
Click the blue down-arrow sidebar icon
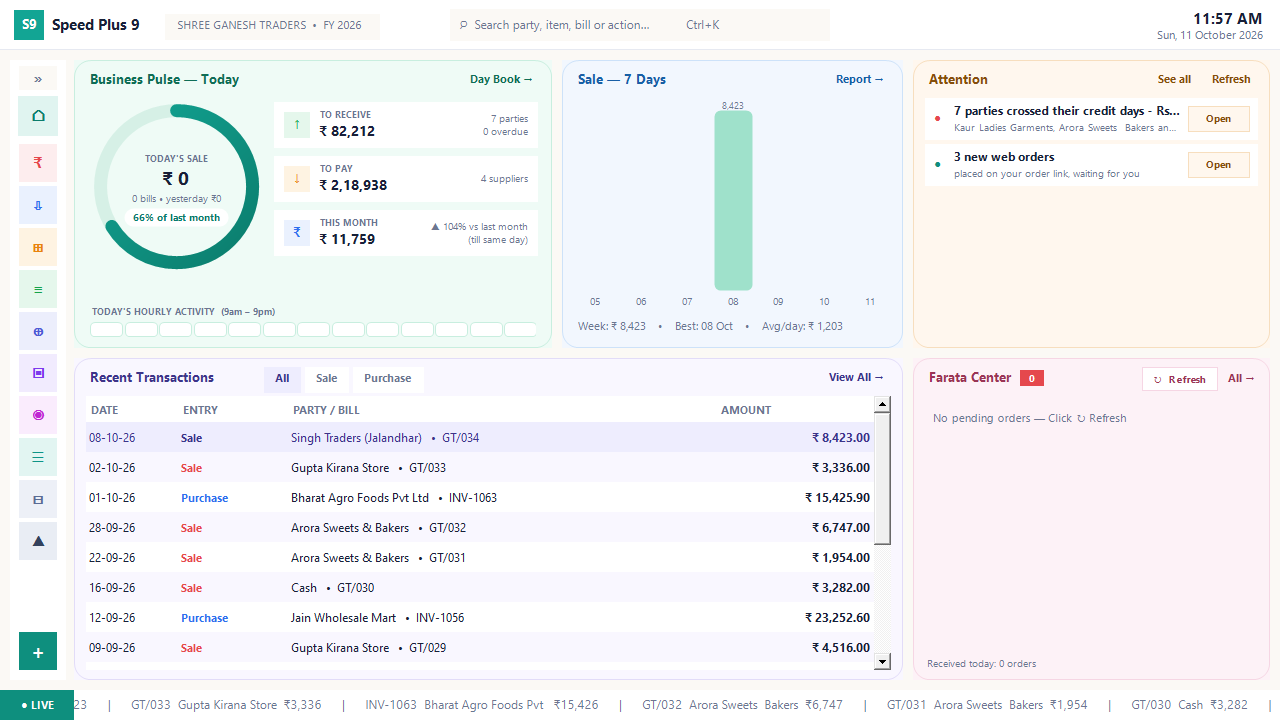[x=38, y=205]
